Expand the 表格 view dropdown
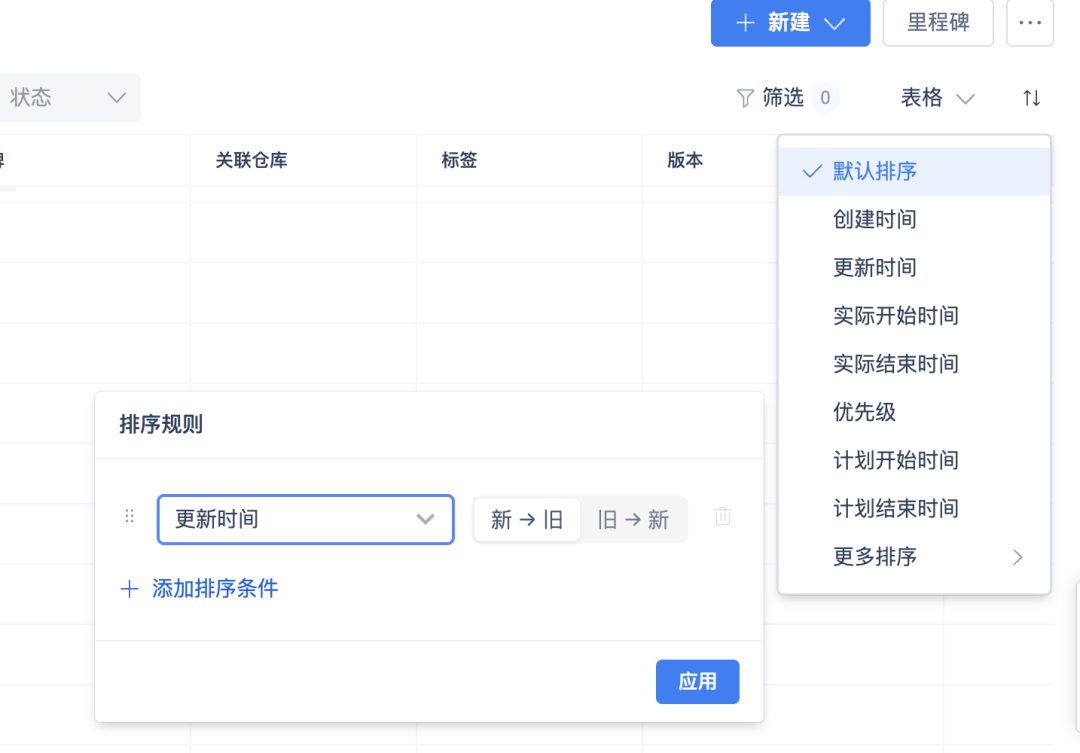 (937, 98)
